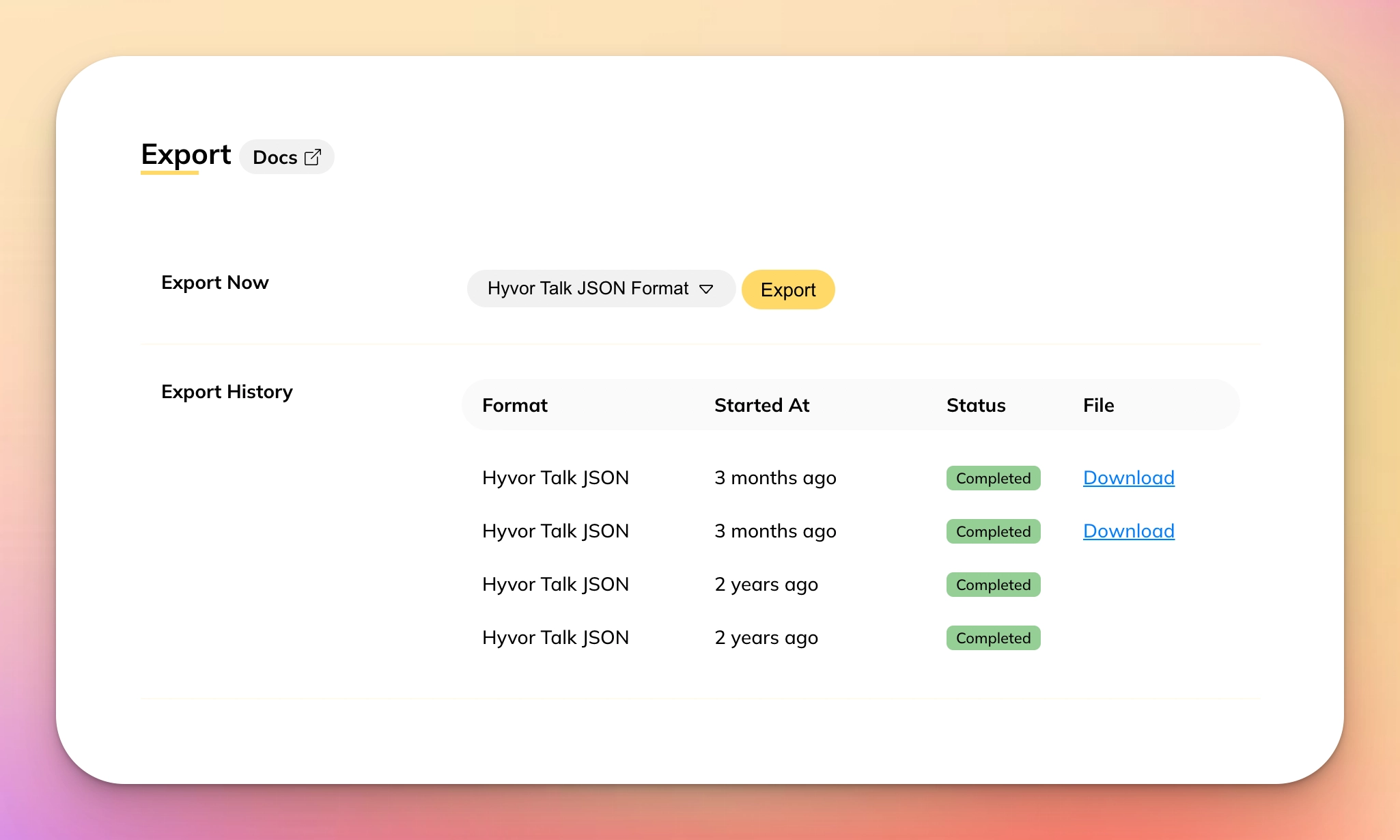
Task: Click Hyvor Talk JSON in third row
Action: [555, 585]
